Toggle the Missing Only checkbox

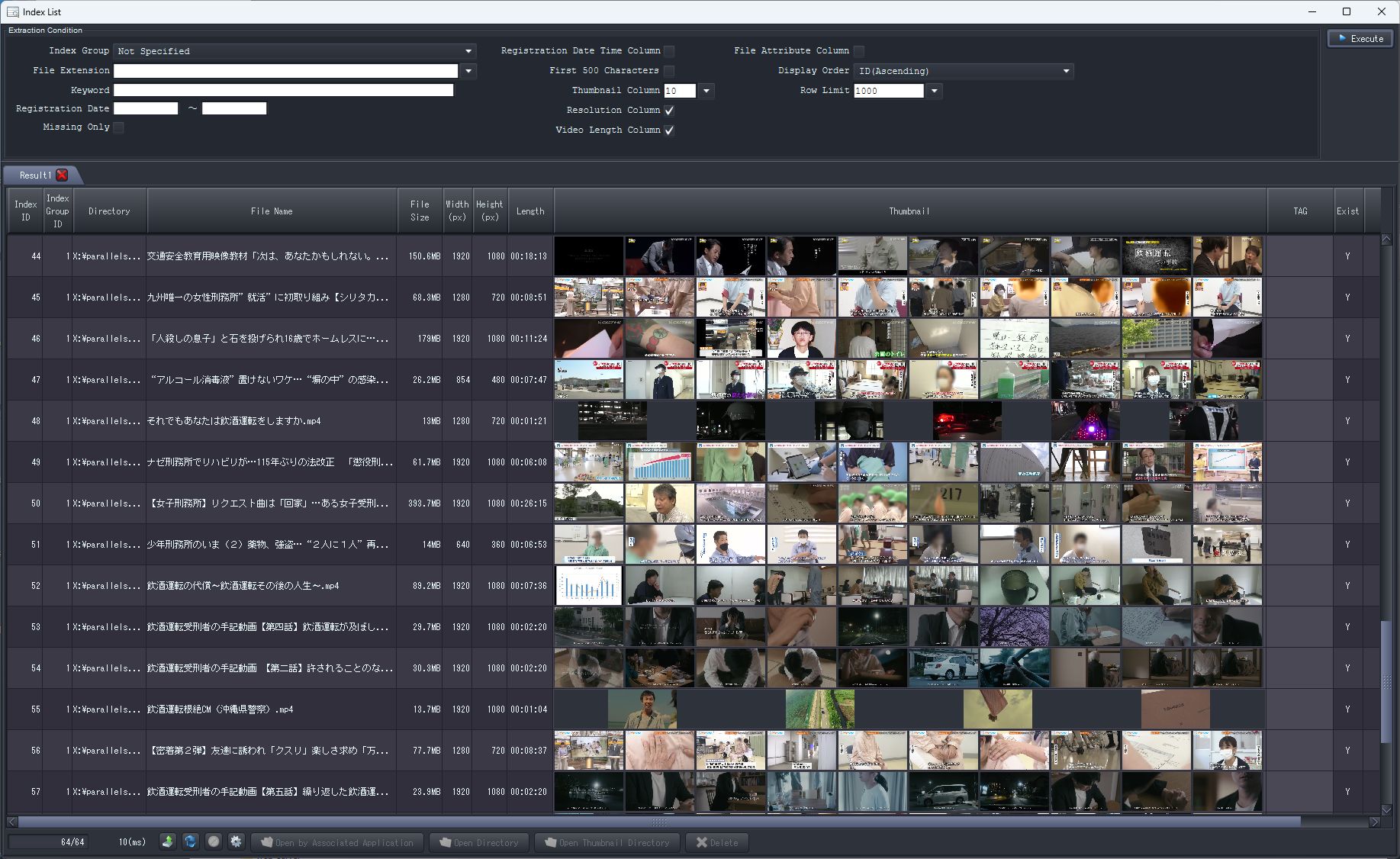118,127
